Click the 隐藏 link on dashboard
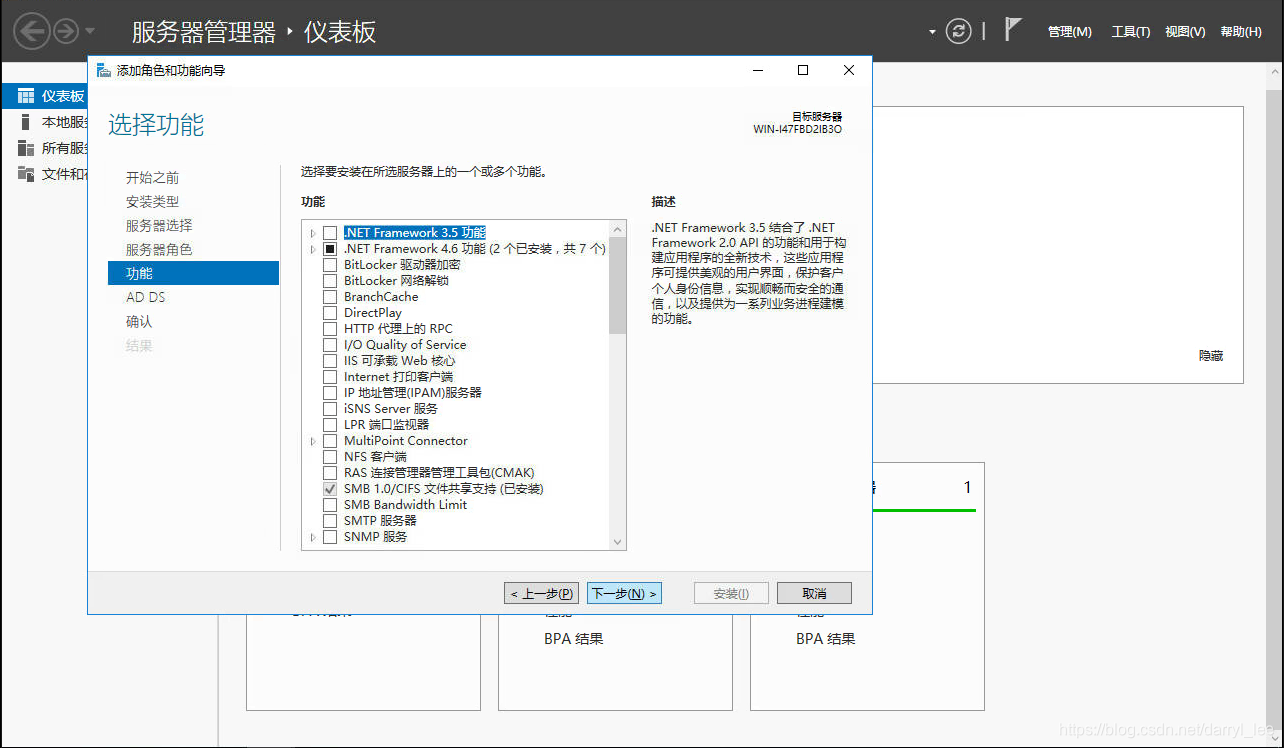 pos(1211,356)
